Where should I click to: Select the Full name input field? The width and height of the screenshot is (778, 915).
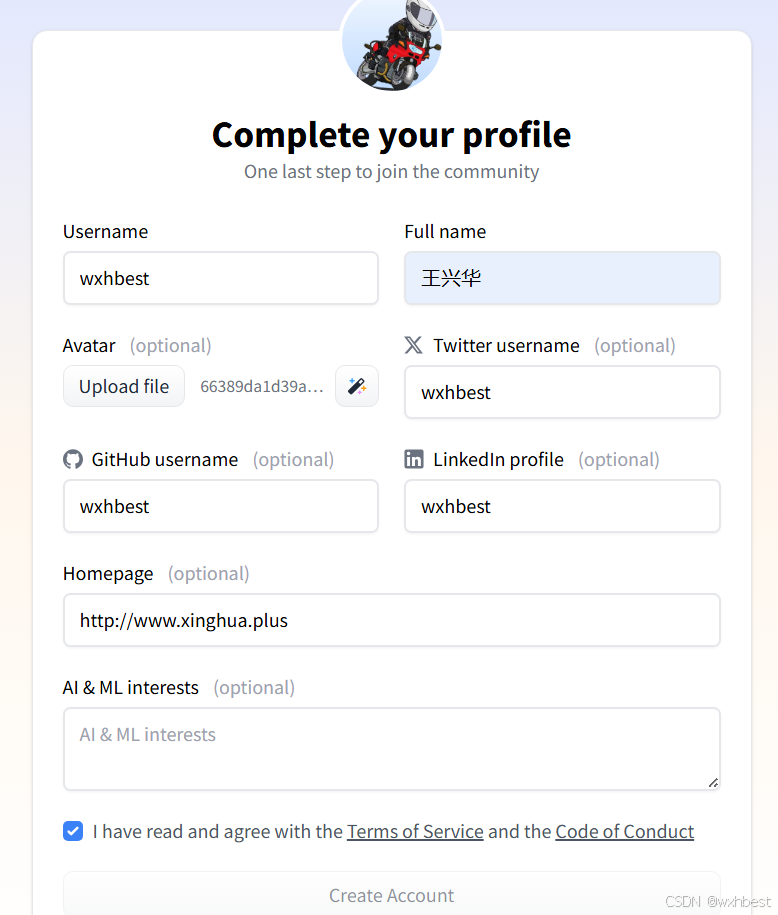562,278
